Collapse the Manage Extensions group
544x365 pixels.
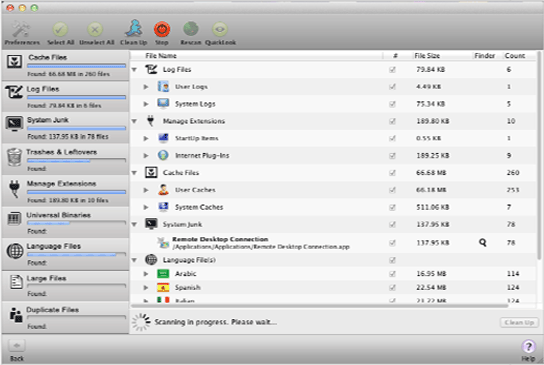pyautogui.click(x=134, y=121)
